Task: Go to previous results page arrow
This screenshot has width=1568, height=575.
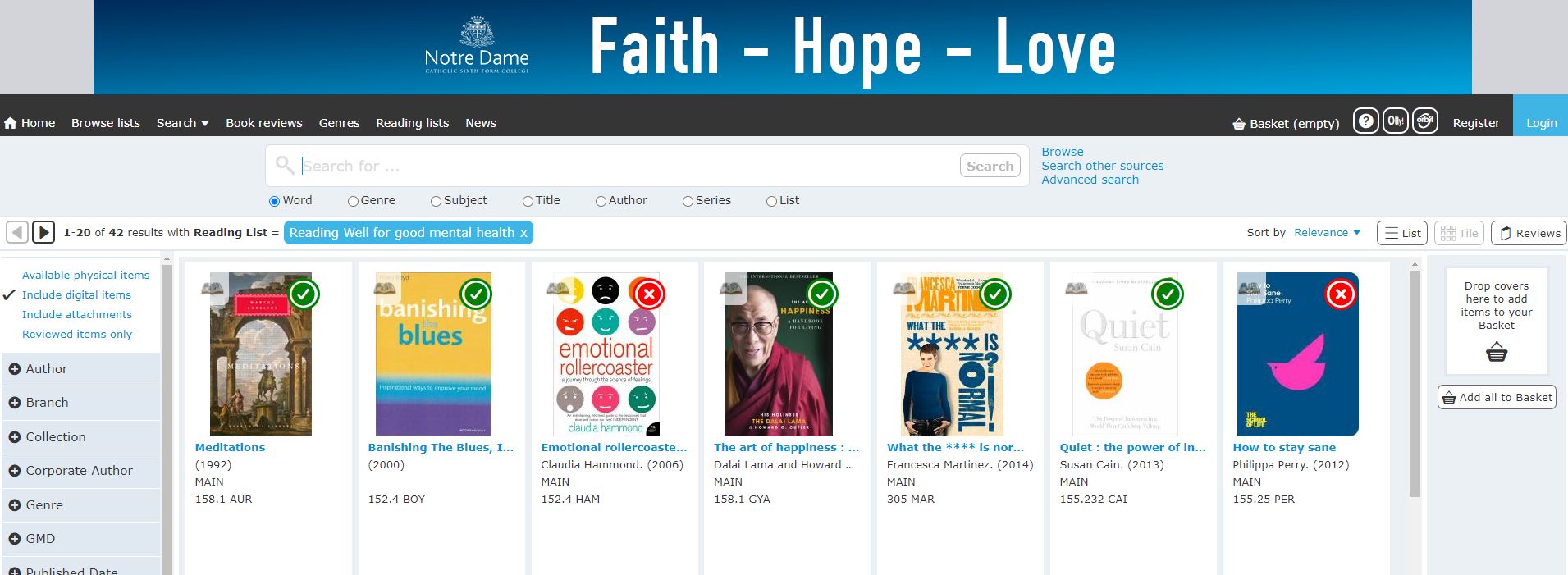Action: tap(17, 232)
